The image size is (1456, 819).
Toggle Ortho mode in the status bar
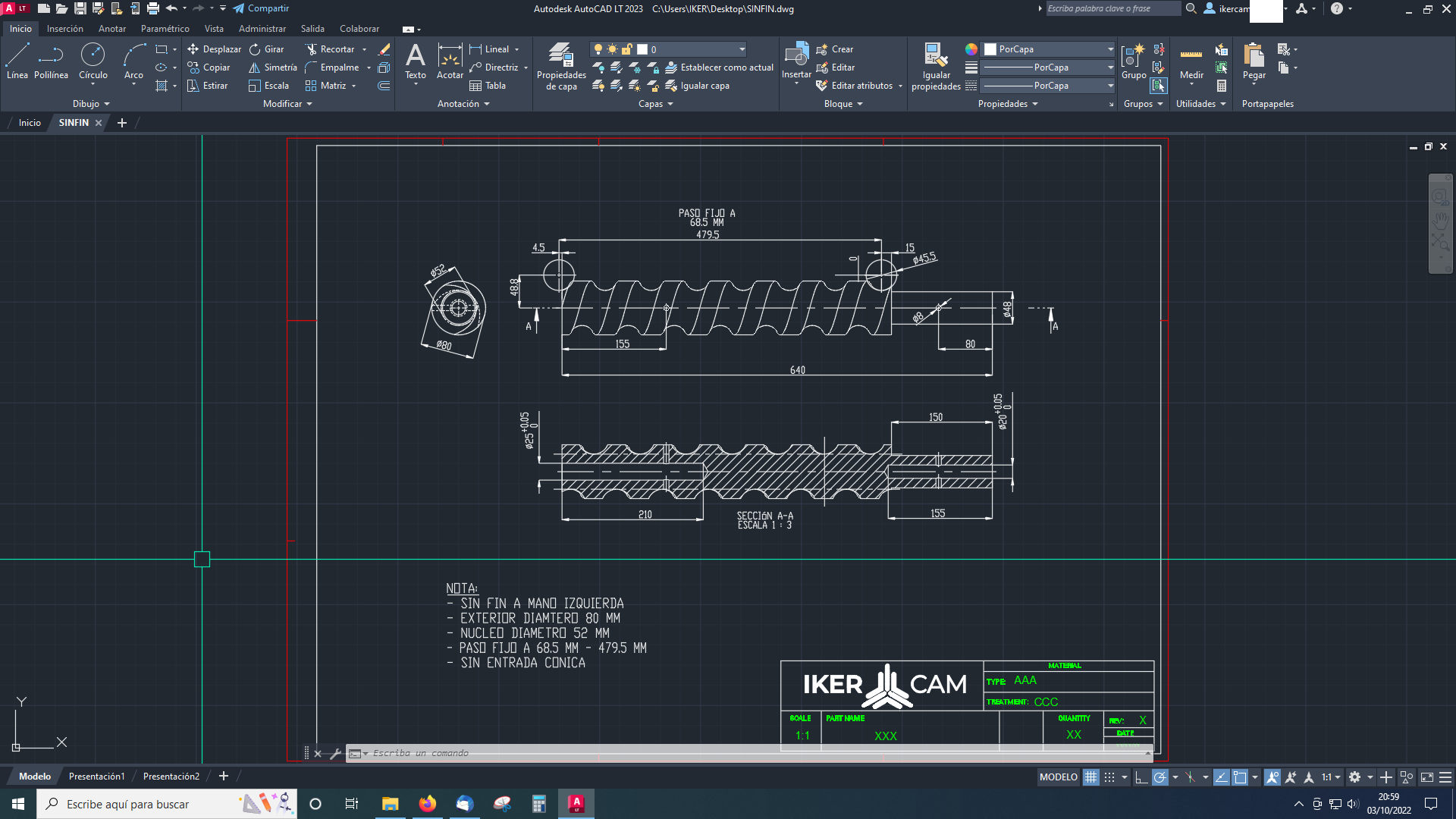coord(1140,777)
